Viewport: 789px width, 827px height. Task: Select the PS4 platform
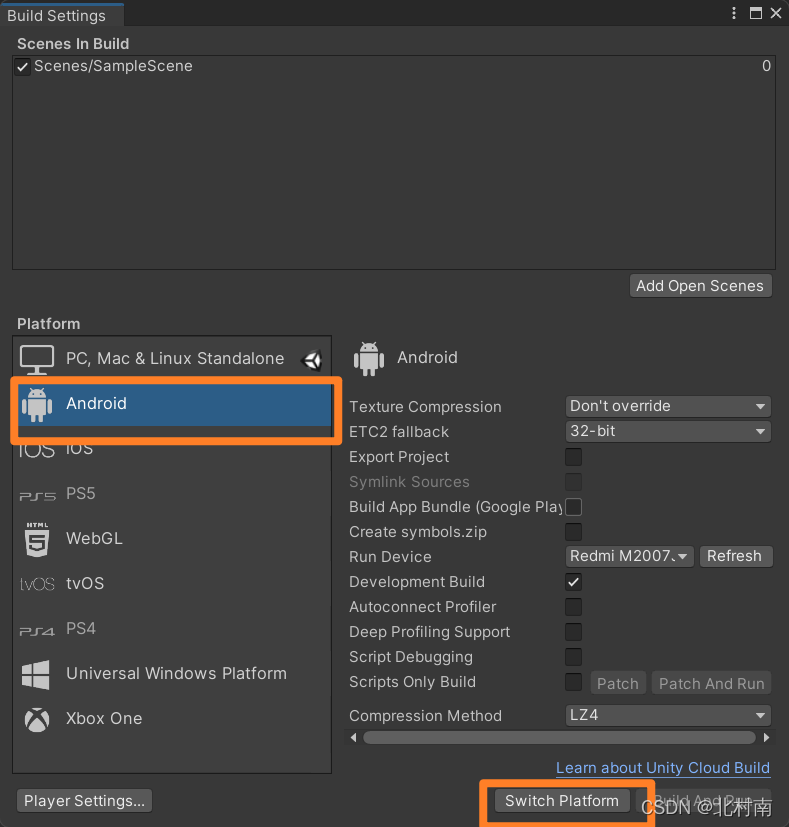pyautogui.click(x=172, y=629)
